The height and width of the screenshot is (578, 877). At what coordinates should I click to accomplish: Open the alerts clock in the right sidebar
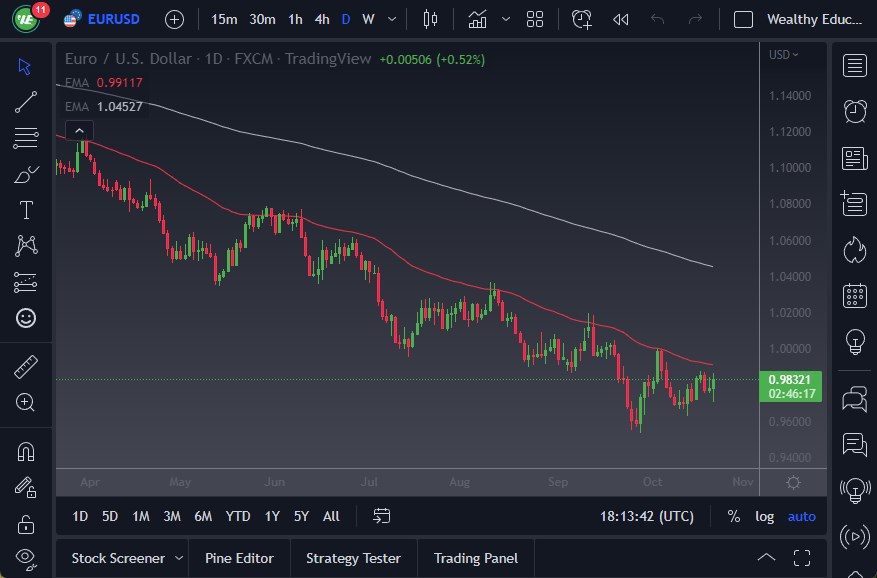[854, 110]
